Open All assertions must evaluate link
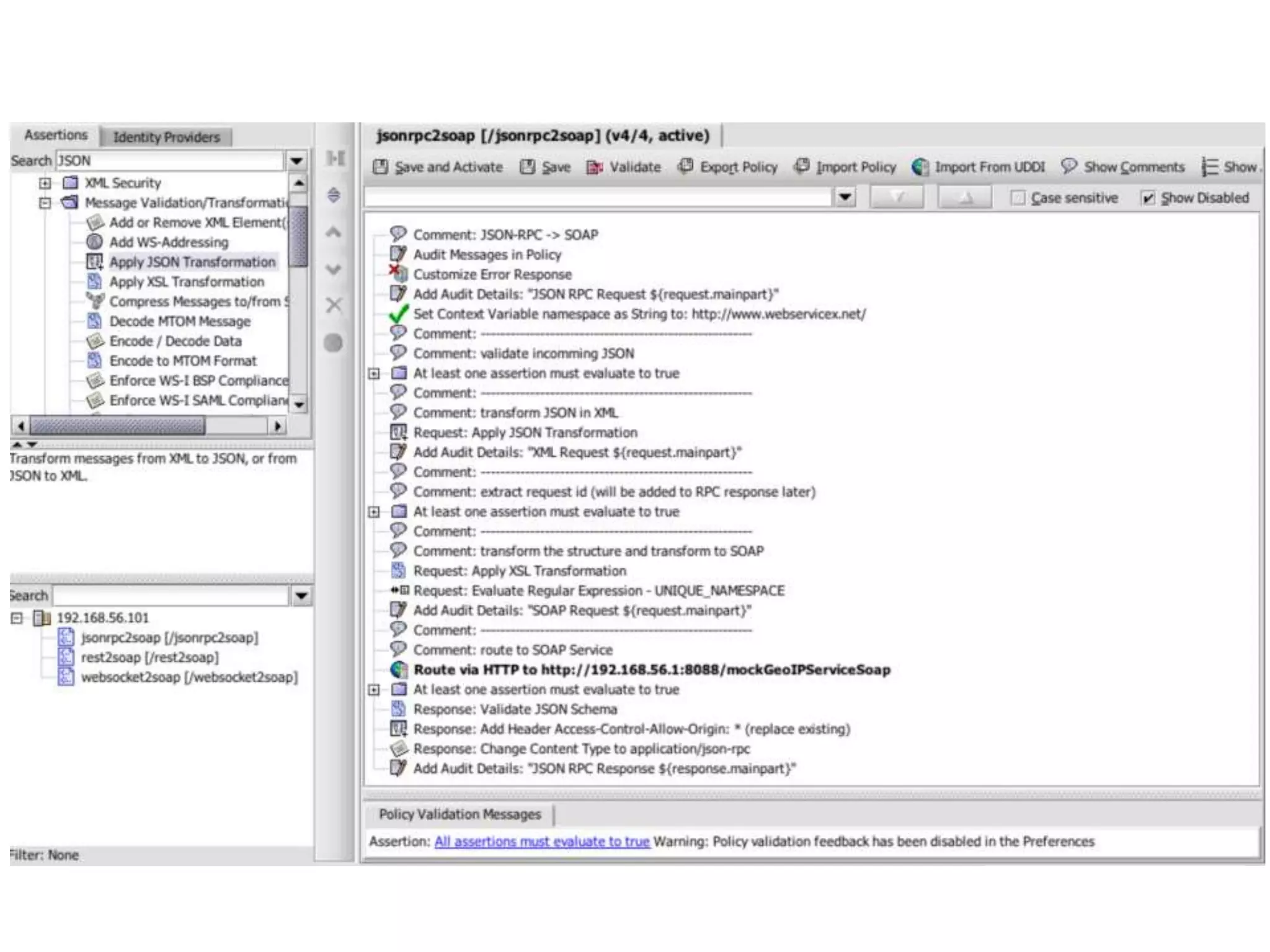 [542, 842]
